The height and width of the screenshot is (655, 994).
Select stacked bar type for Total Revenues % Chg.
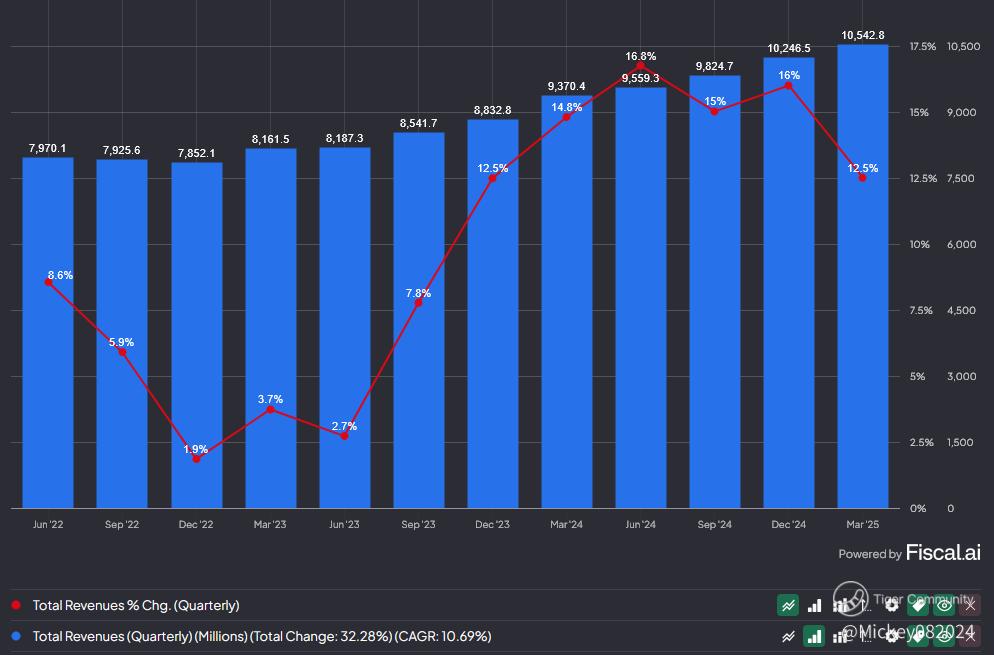[x=841, y=606]
